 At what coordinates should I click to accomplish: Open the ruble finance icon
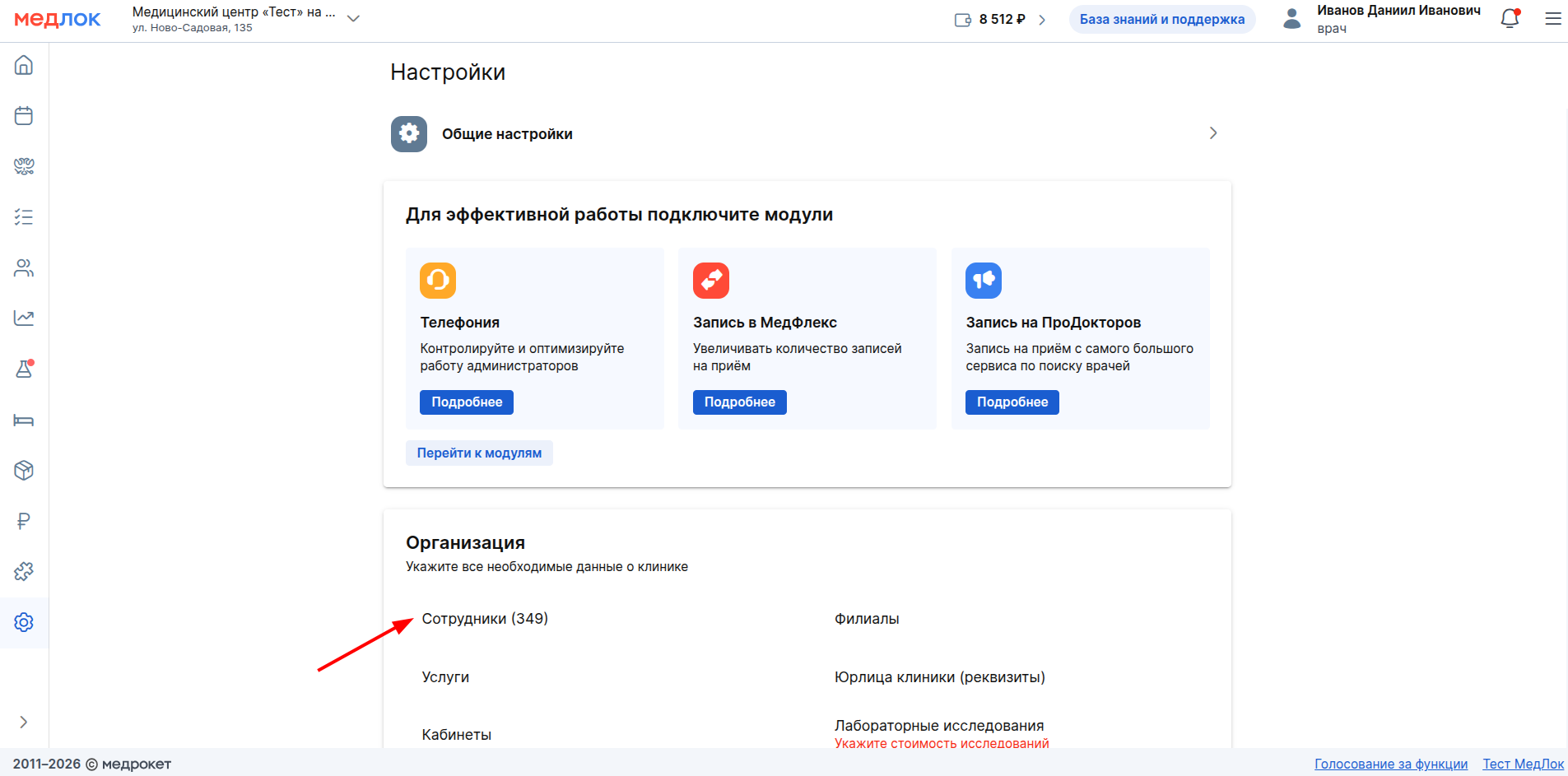pyautogui.click(x=24, y=521)
